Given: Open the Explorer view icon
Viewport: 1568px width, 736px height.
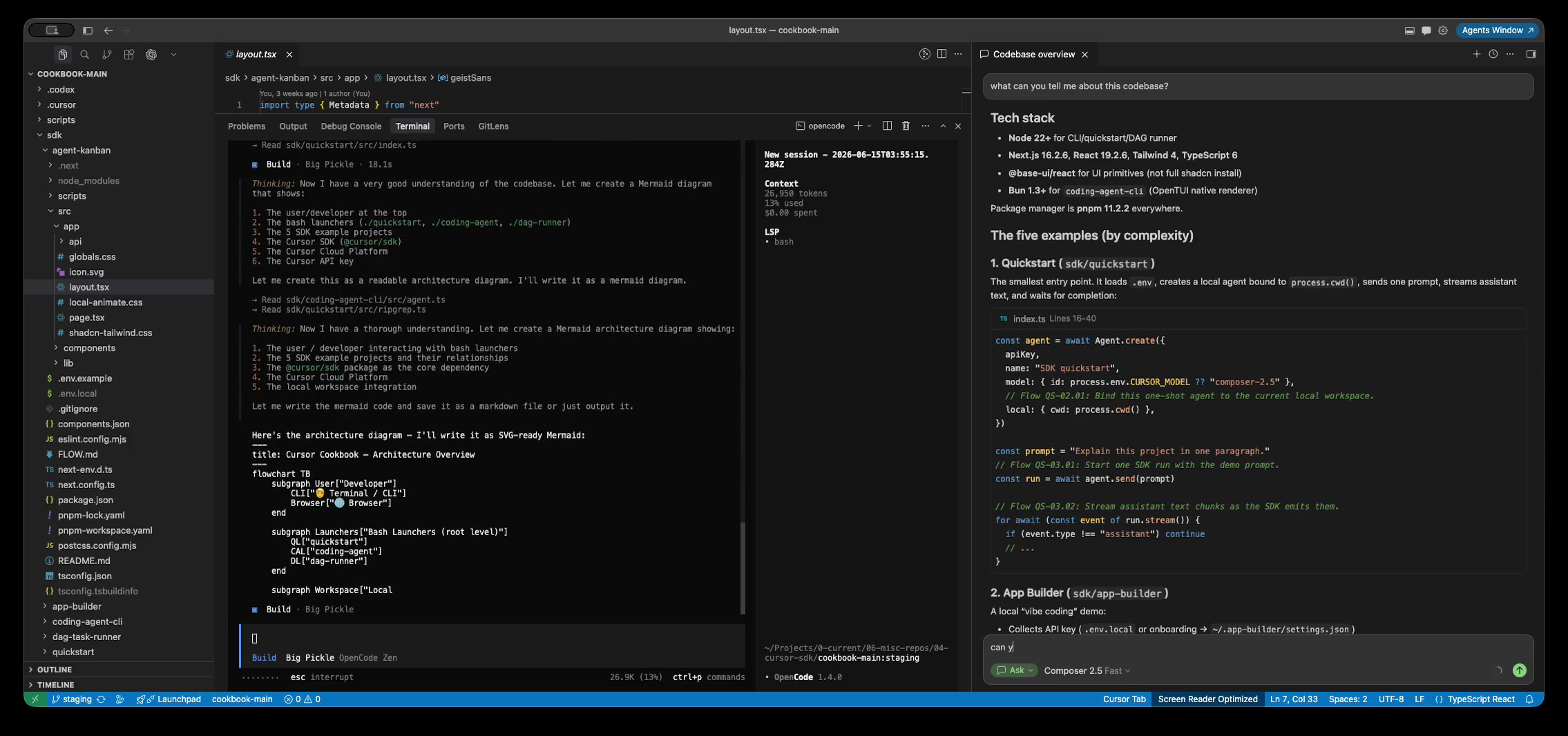Looking at the screenshot, I should coord(62,55).
